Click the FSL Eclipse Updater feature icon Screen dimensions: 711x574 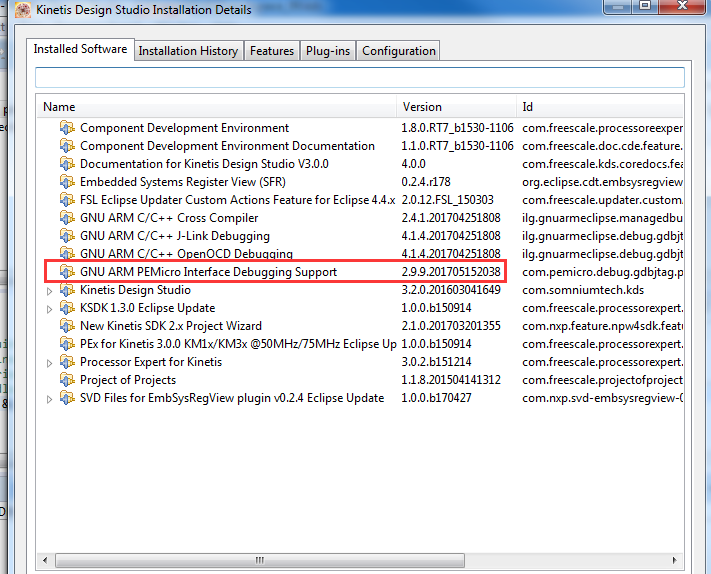(67, 200)
